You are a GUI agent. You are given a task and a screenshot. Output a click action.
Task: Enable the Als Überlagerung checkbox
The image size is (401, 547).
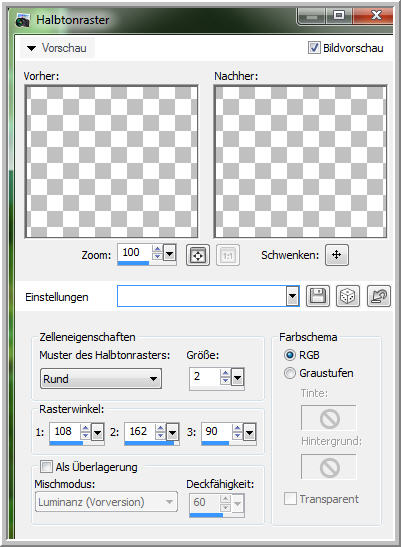click(46, 466)
